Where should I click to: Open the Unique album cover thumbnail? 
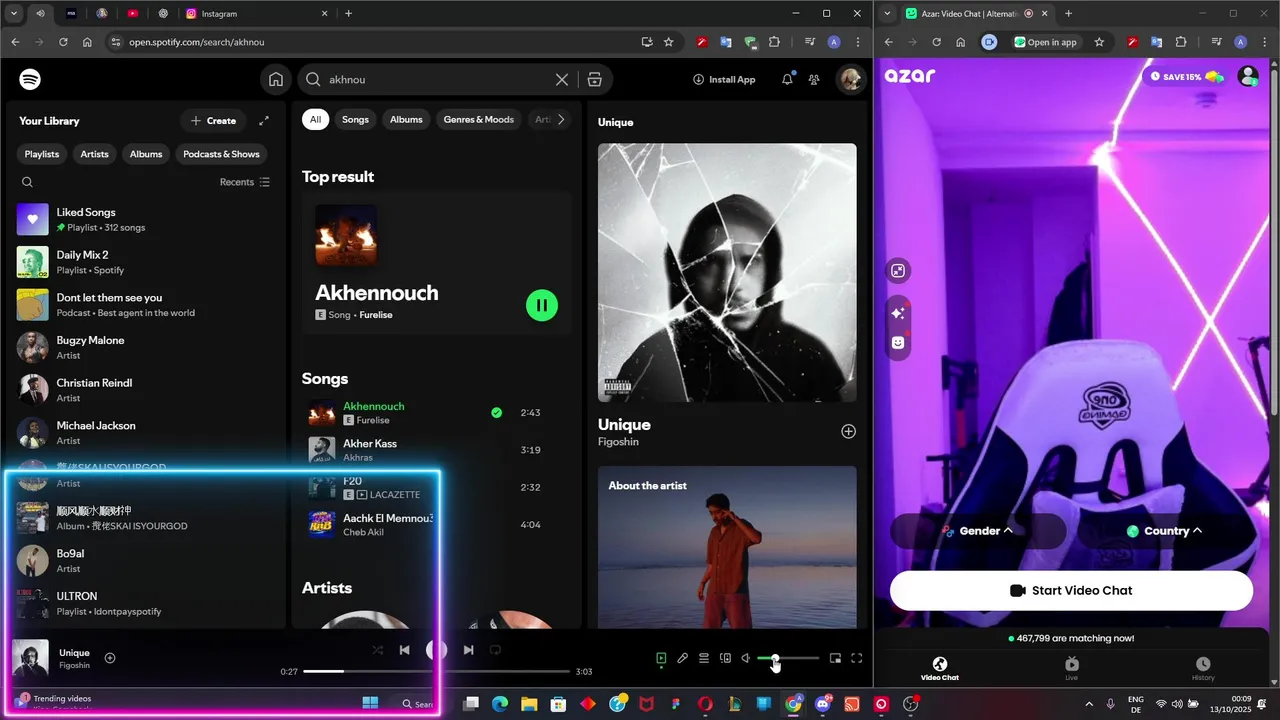tap(30, 658)
